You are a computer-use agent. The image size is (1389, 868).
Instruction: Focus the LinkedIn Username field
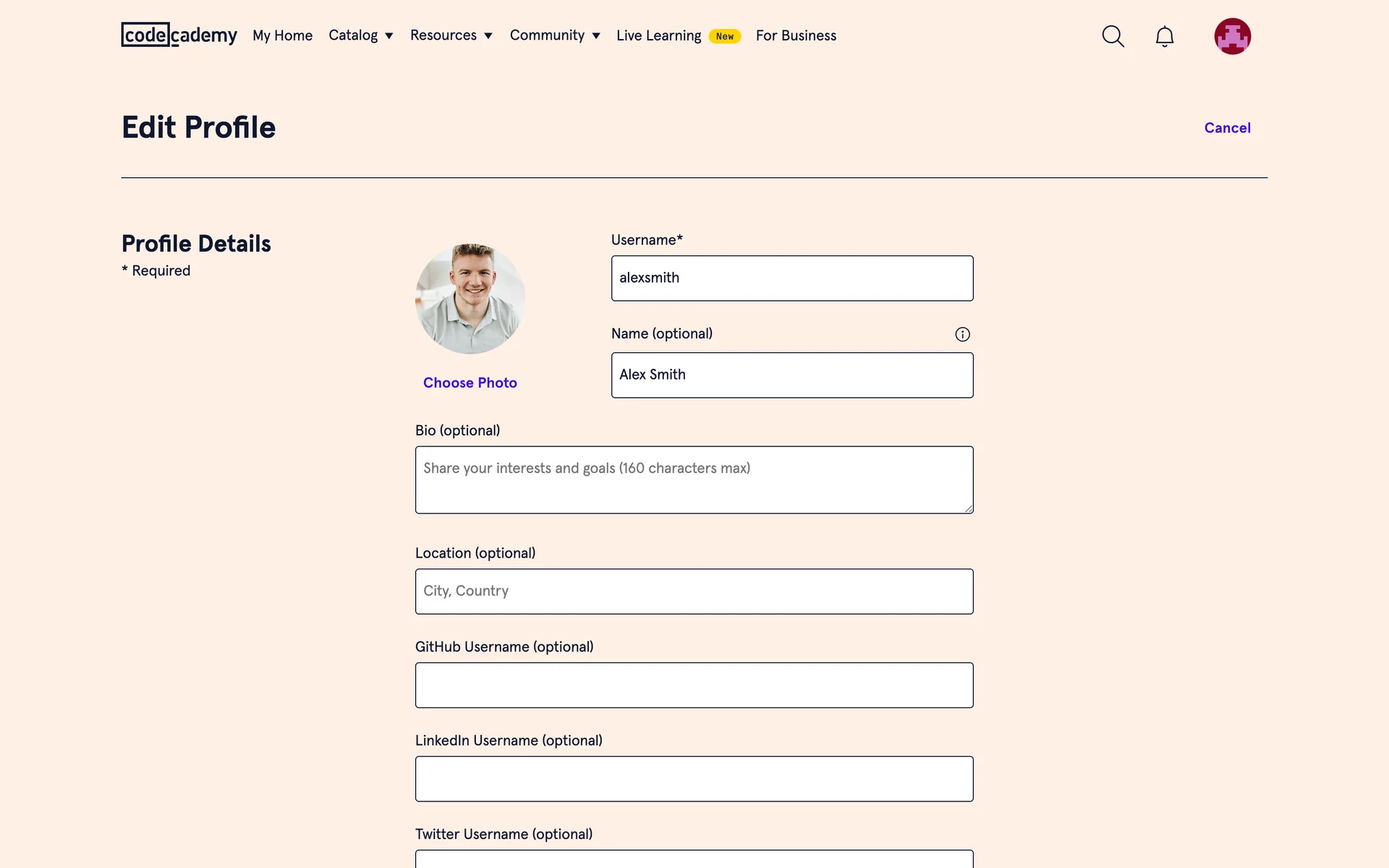pos(694,779)
